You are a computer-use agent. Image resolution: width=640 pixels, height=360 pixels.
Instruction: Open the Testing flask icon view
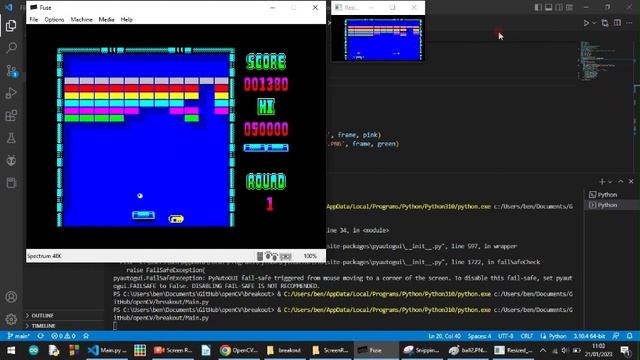tap(11, 138)
